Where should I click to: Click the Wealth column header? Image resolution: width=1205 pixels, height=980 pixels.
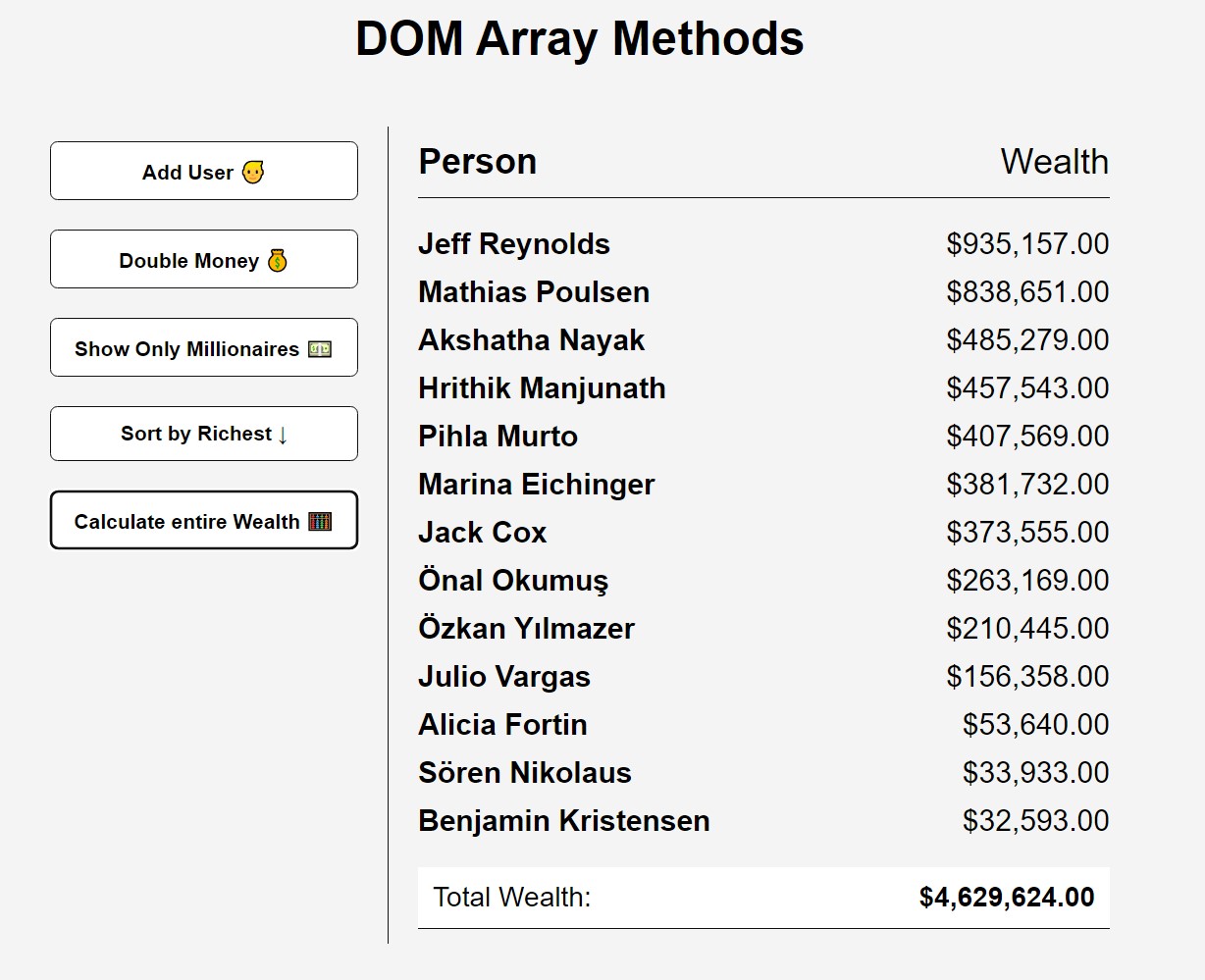(1055, 162)
